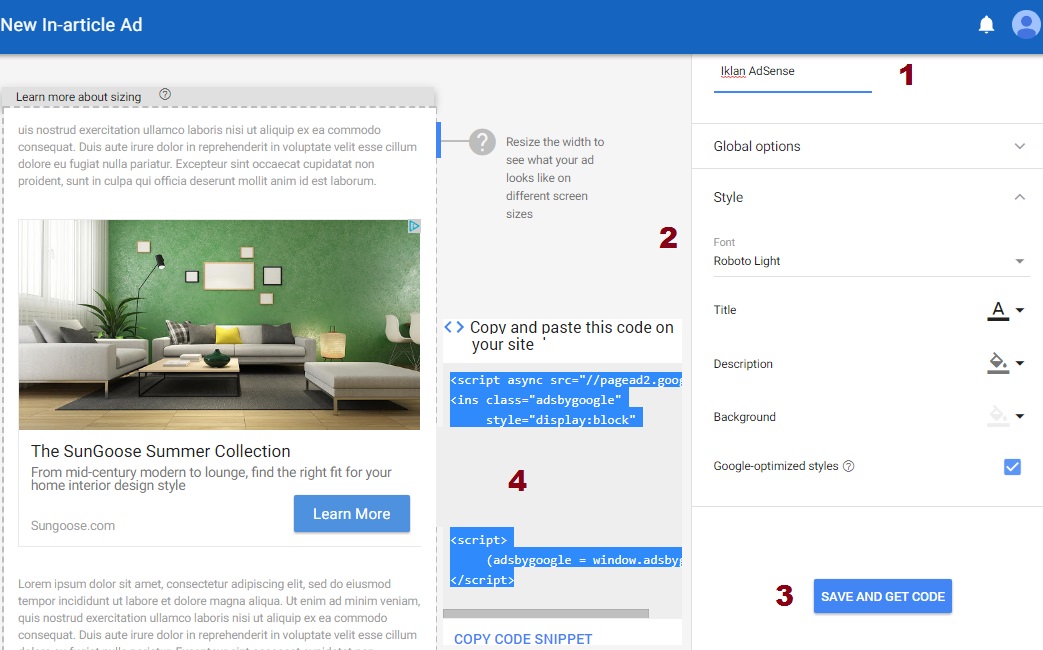Click the New In-article Ad page title
This screenshot has height=650, width=1043.
71,25
